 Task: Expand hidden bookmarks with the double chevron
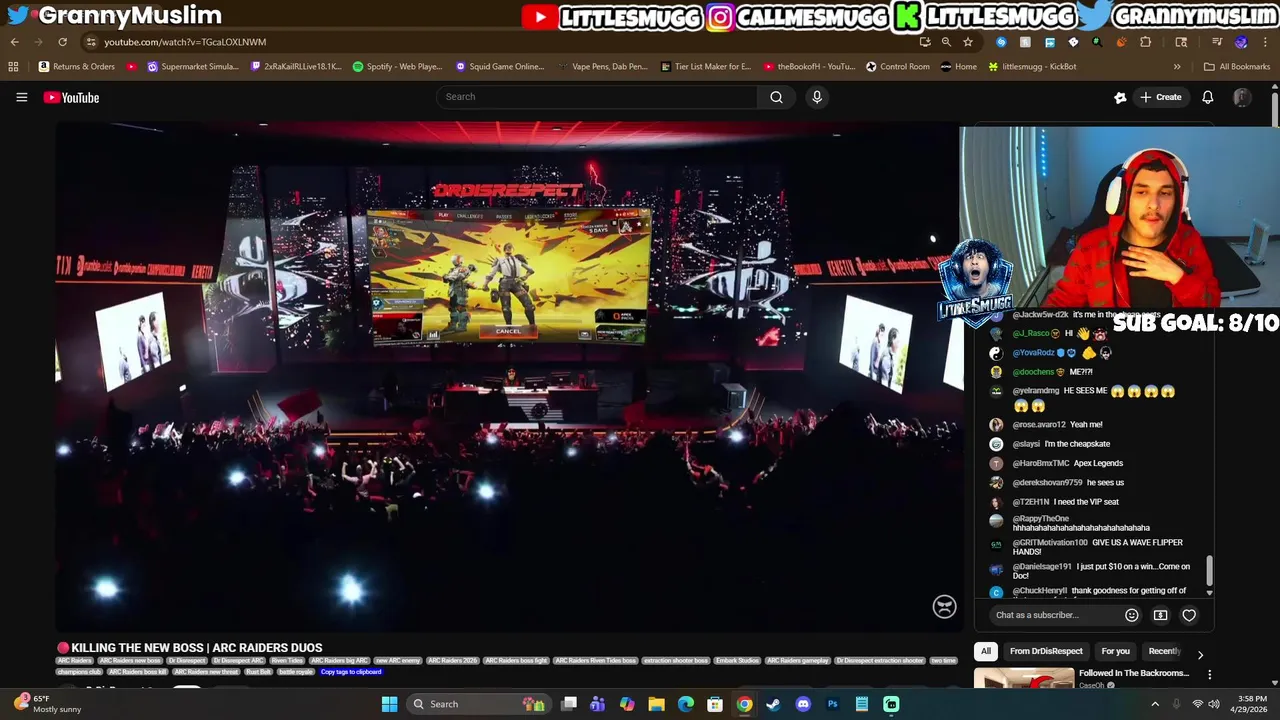tap(1177, 67)
